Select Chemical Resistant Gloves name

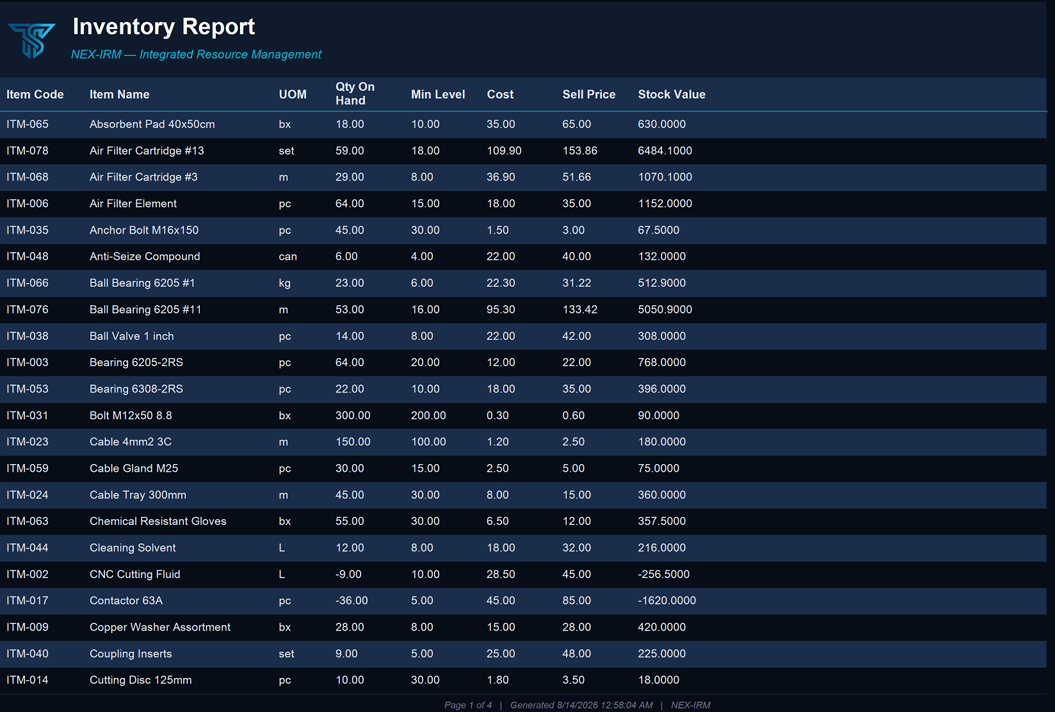(157, 522)
